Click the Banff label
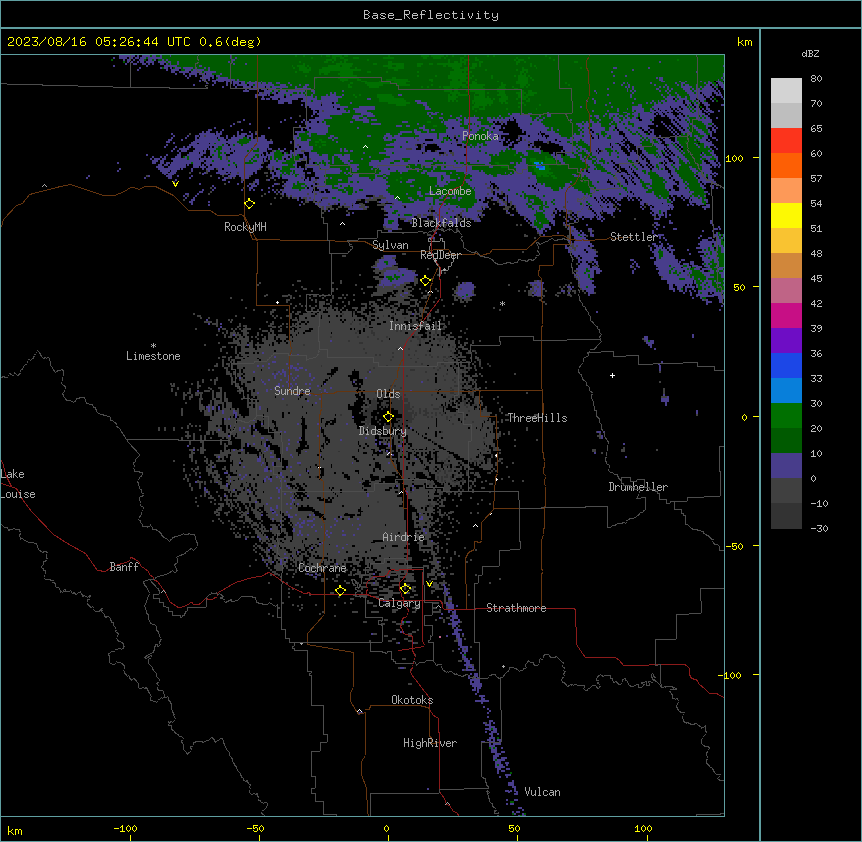The width and height of the screenshot is (862, 842). point(124,567)
